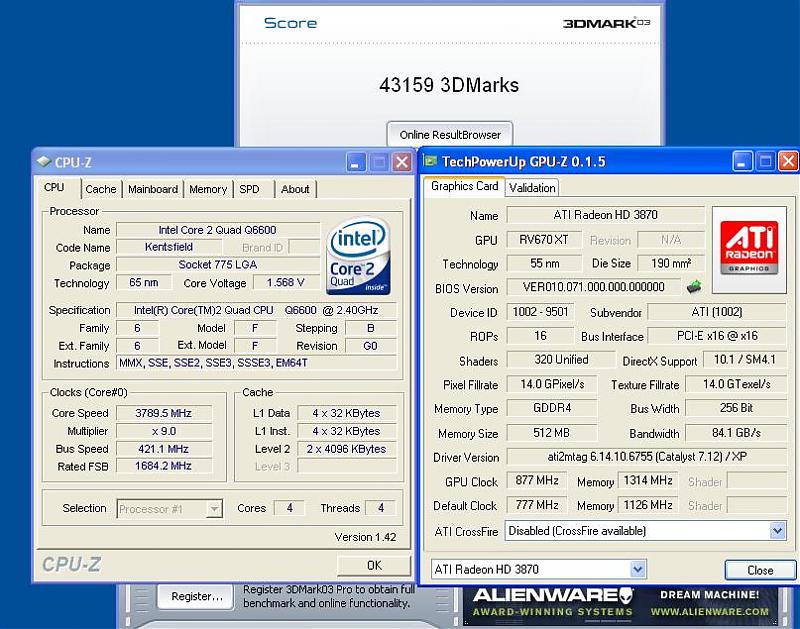Click the Intel Core 2 Quad logo

[x=358, y=256]
